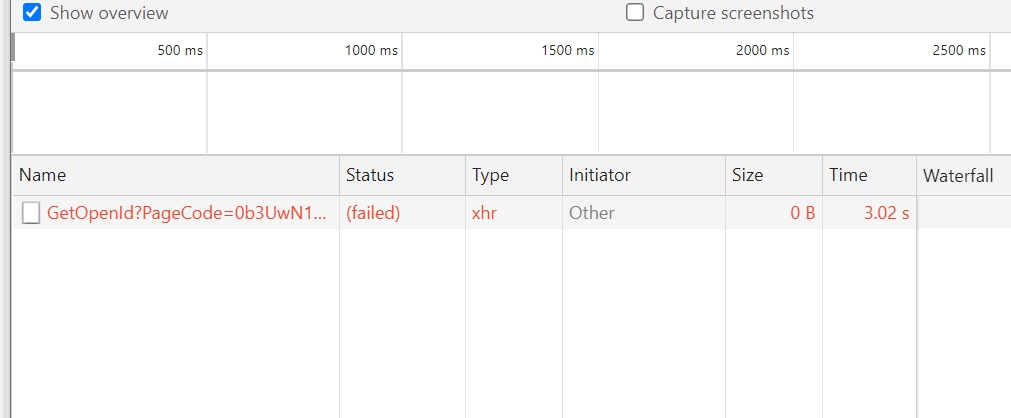Click the 3.02 s time cell
This screenshot has width=1011, height=418.
[x=887, y=214]
